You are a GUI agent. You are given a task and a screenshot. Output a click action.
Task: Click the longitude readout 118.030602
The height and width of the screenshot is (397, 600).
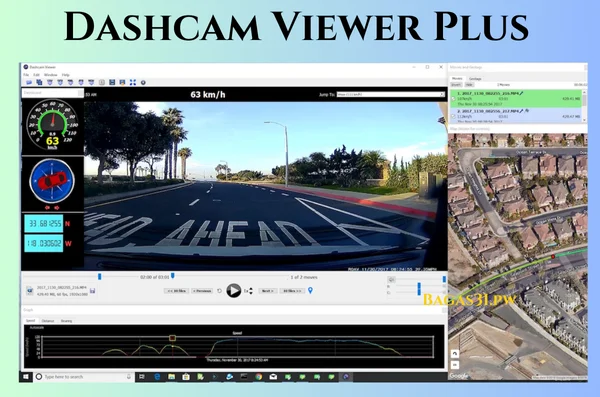pyautogui.click(x=44, y=243)
